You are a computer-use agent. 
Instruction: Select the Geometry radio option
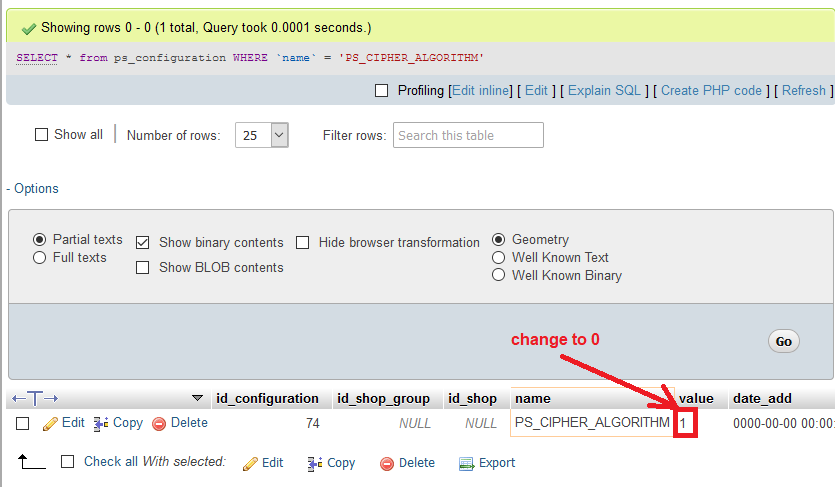[x=498, y=240]
